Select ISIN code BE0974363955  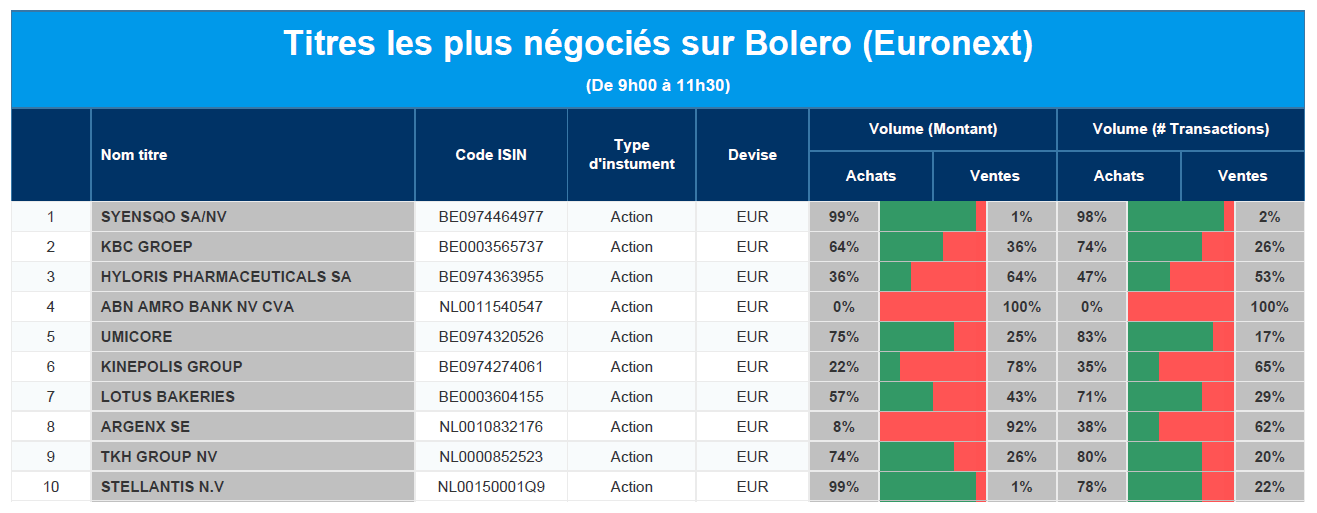pos(490,277)
